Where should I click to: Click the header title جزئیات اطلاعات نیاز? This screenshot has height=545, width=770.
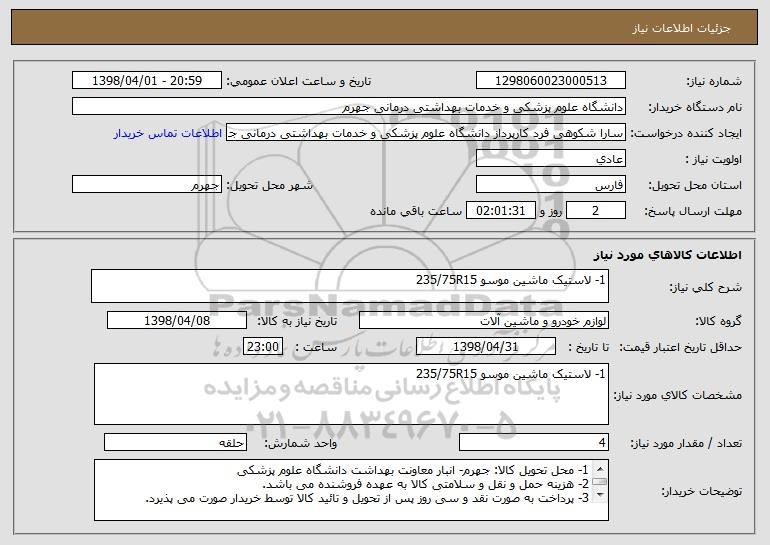[x=681, y=28]
